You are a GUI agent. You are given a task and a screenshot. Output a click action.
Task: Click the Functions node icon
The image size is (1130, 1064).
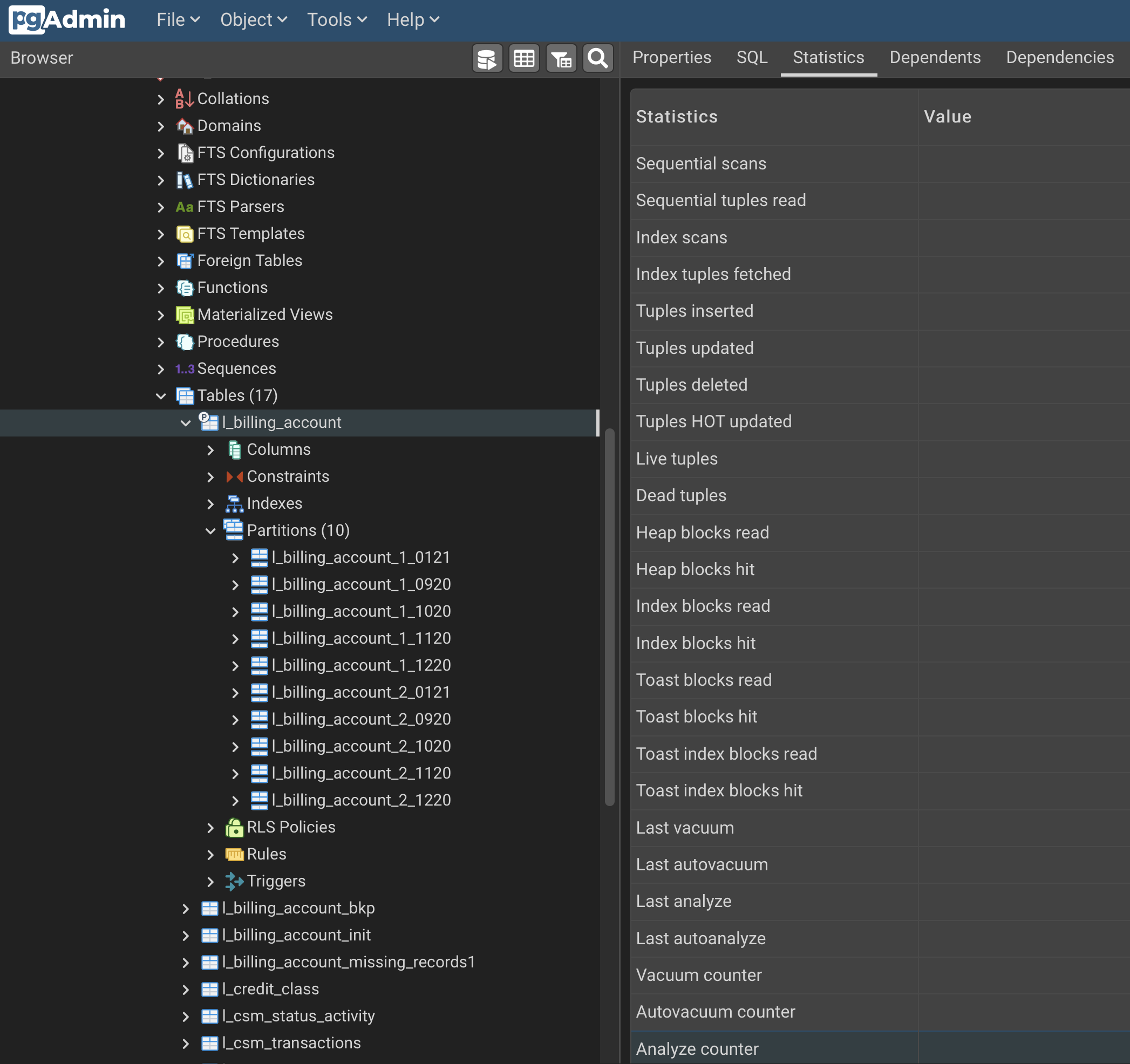point(184,288)
